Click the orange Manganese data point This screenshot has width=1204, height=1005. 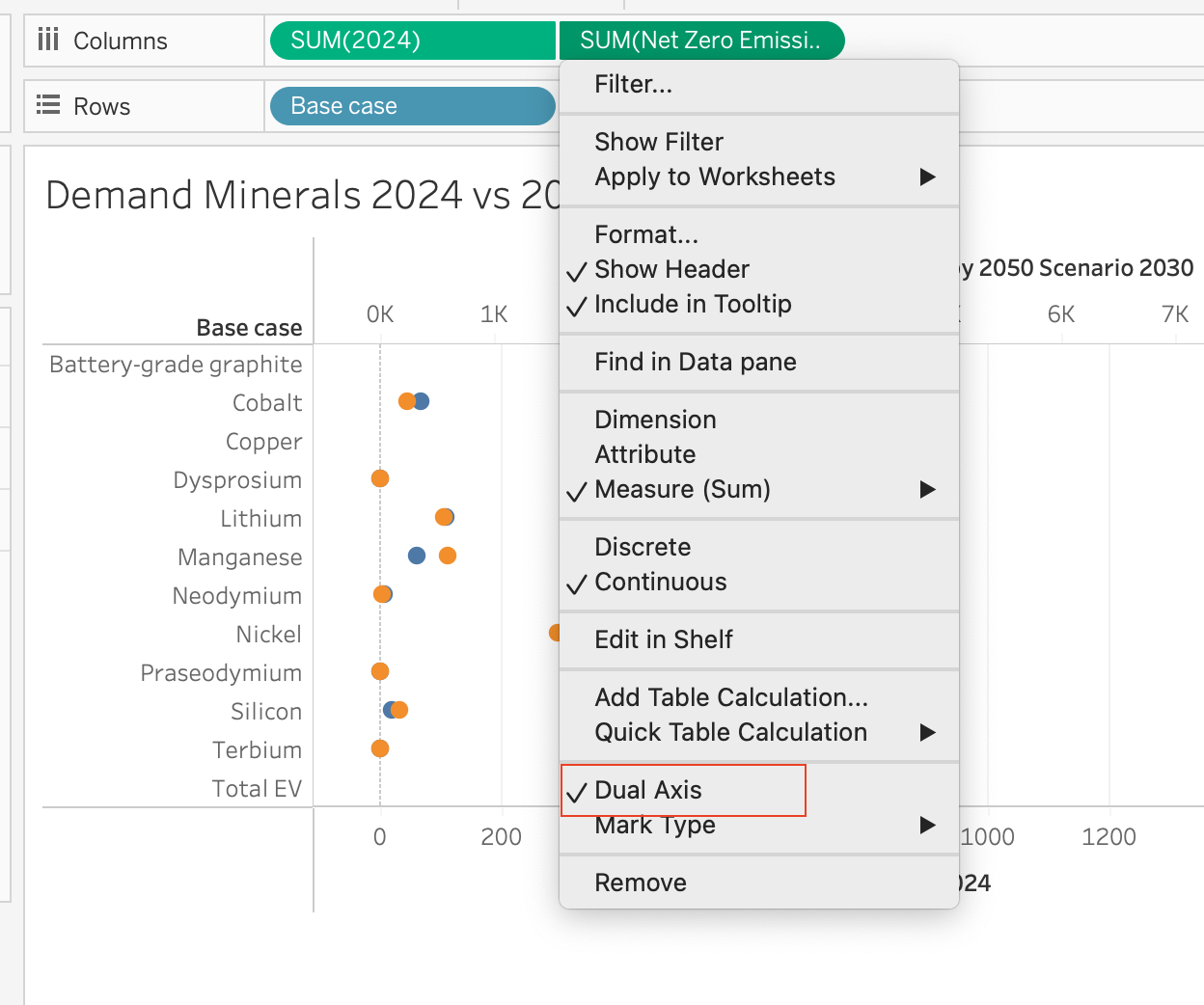pos(448,556)
